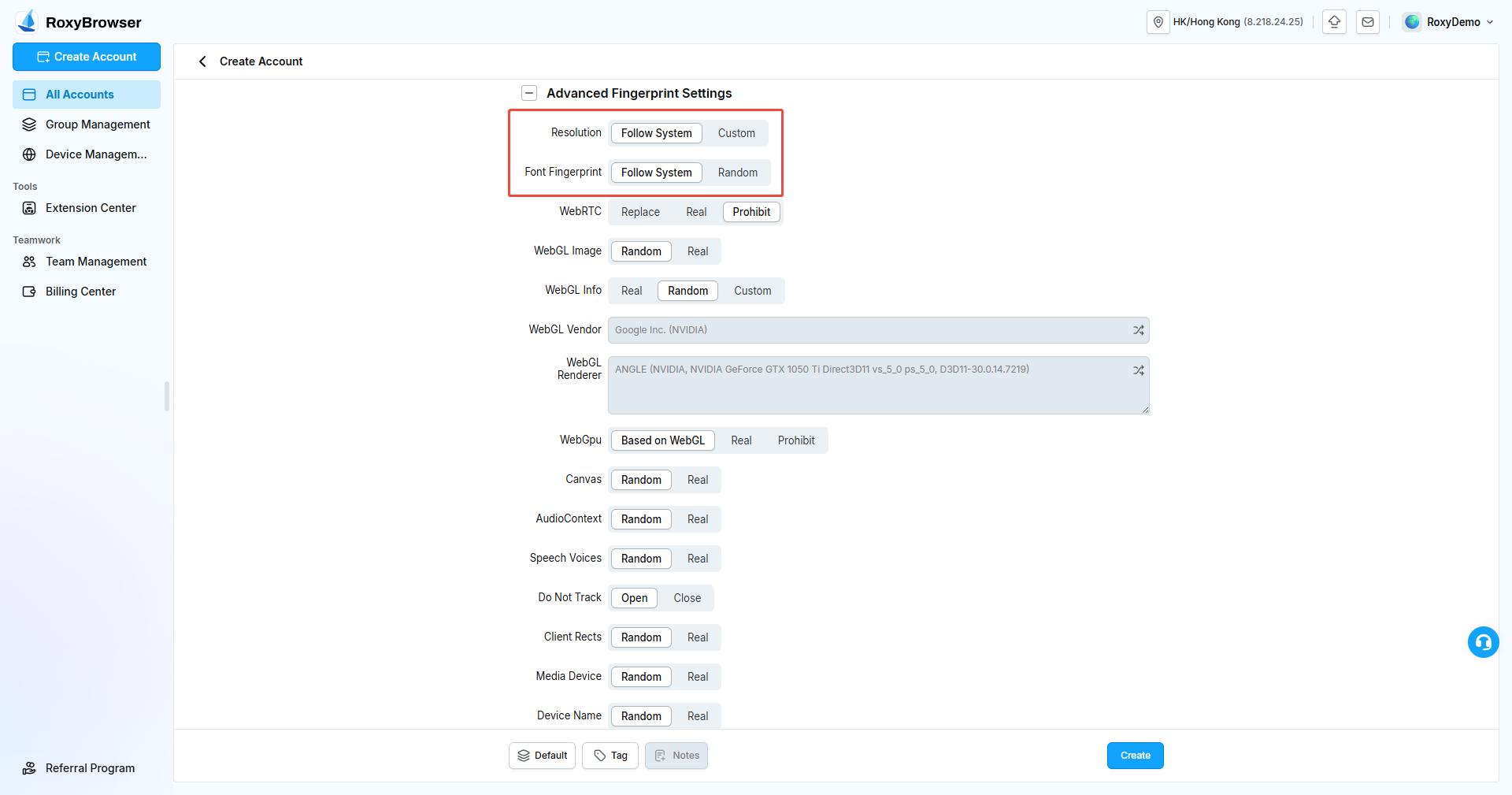
Task: Set Speech Voices to Real
Action: pyautogui.click(x=698, y=559)
